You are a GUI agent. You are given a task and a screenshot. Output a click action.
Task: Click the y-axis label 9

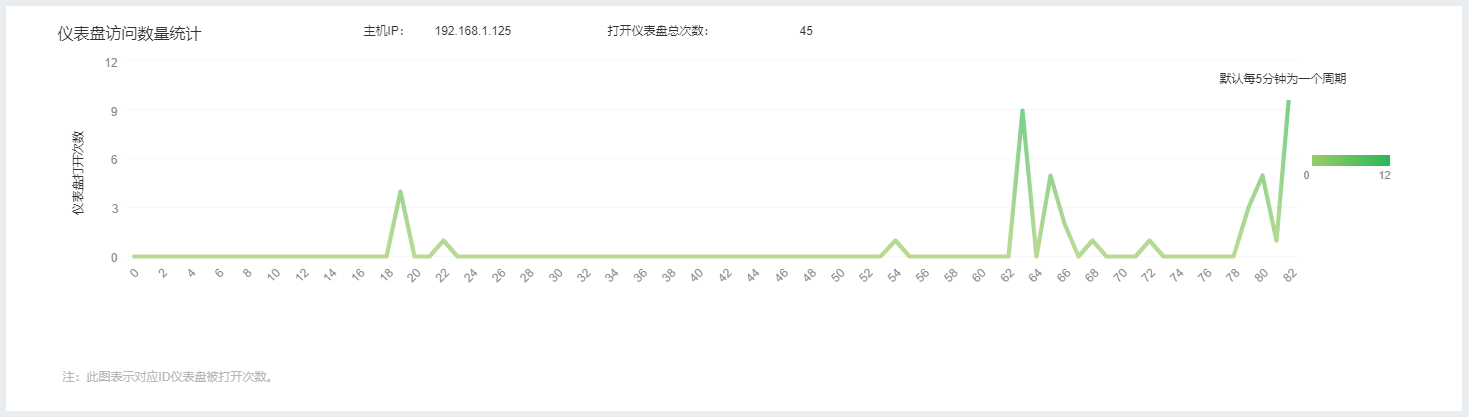coord(114,110)
